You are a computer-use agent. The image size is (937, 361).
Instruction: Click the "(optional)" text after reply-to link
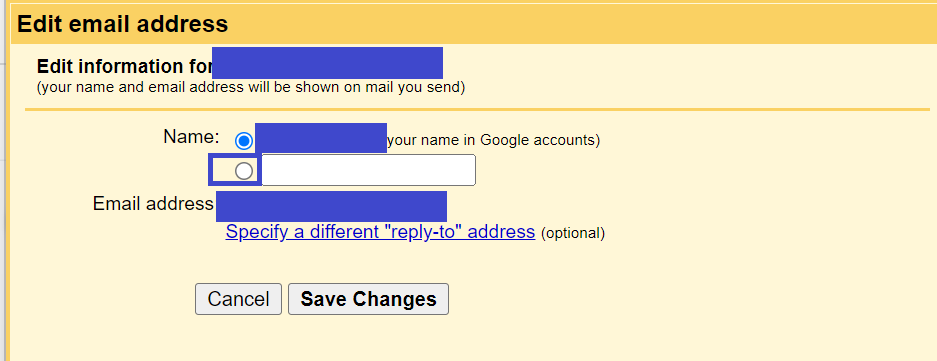[572, 233]
